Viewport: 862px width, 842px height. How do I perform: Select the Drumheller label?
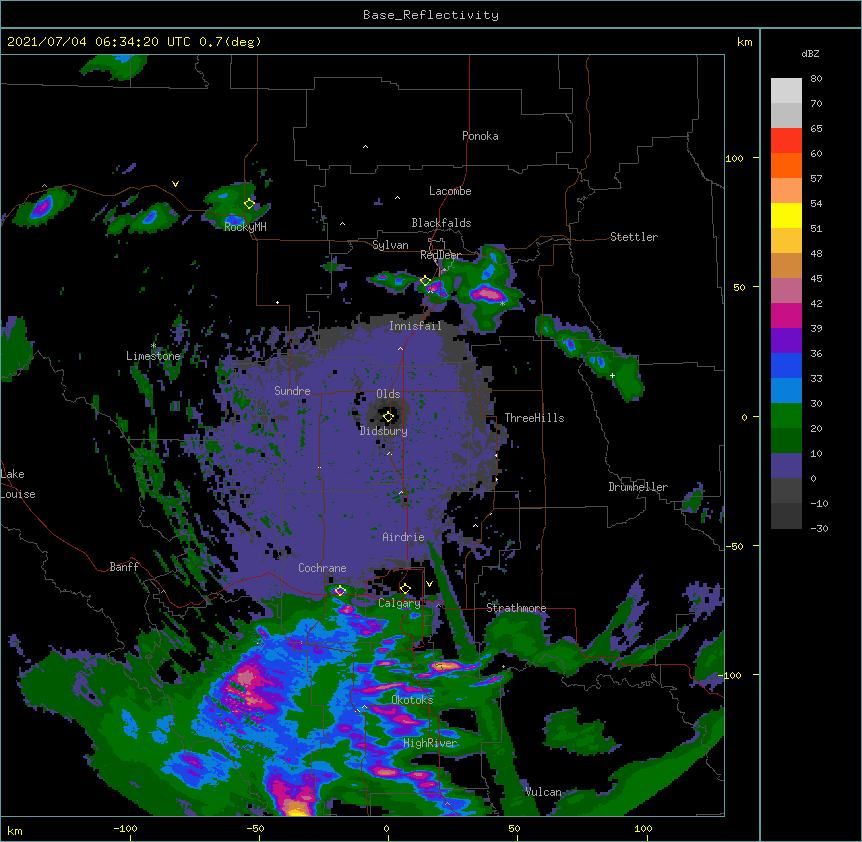pyautogui.click(x=638, y=487)
